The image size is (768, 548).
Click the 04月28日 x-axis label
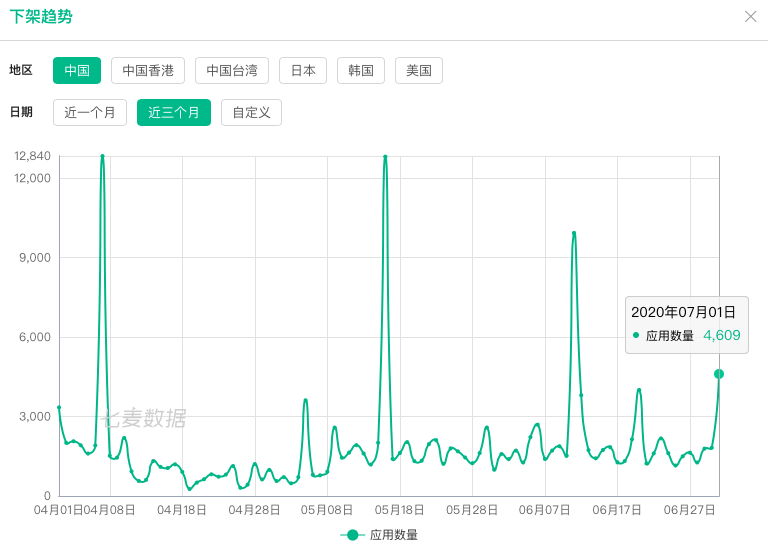coord(254,510)
